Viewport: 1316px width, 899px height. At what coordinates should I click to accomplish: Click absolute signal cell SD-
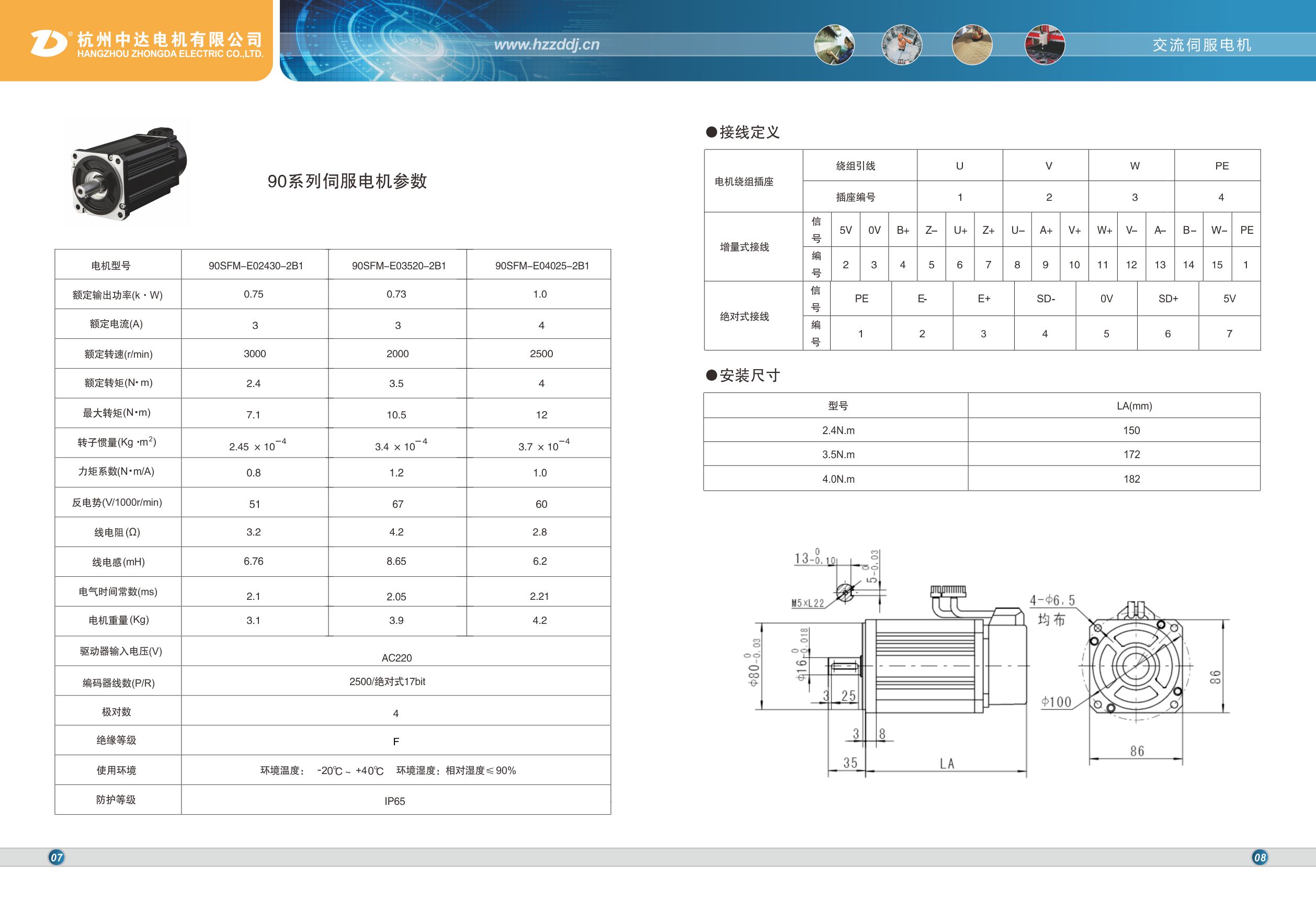(x=1046, y=298)
